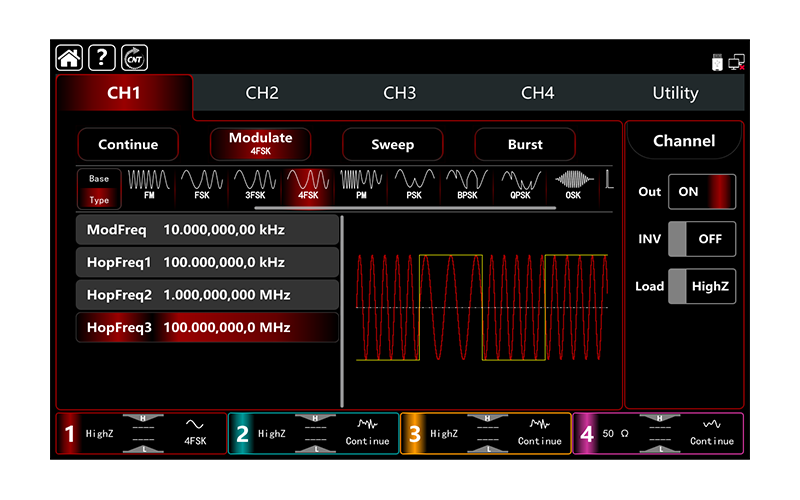The image size is (800, 500).
Task: Open the Utility tab
Action: tap(675, 93)
